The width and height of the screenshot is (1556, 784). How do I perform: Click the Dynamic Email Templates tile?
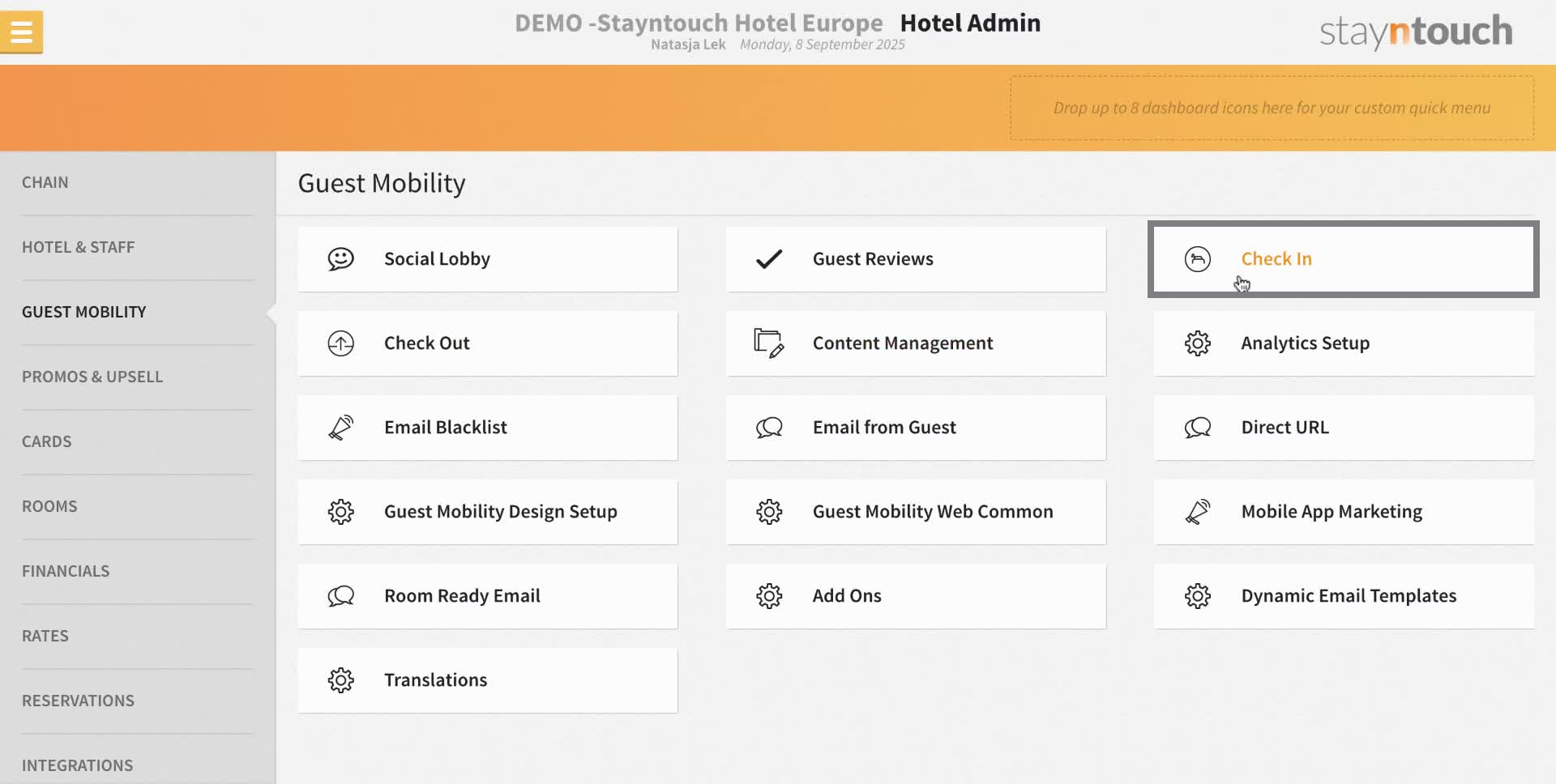1343,595
